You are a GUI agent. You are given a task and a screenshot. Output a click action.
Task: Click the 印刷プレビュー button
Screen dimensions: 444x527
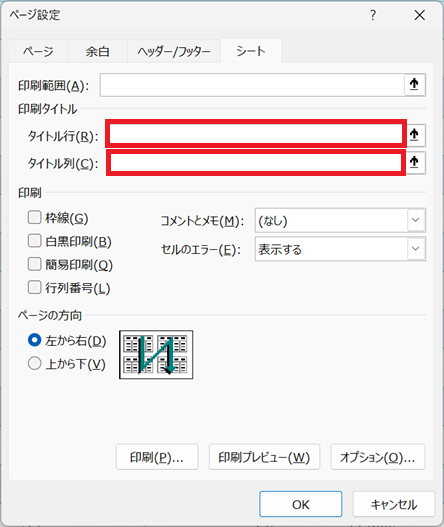tap(264, 457)
